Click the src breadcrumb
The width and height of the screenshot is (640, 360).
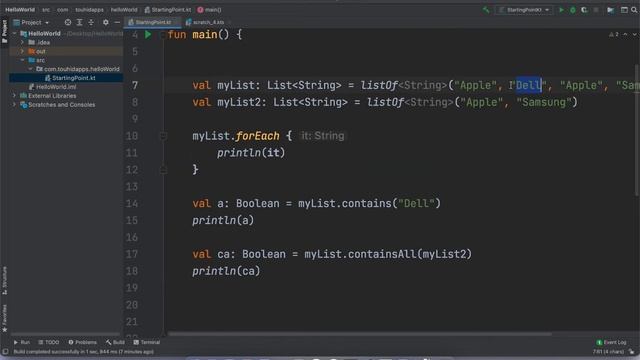(46, 10)
